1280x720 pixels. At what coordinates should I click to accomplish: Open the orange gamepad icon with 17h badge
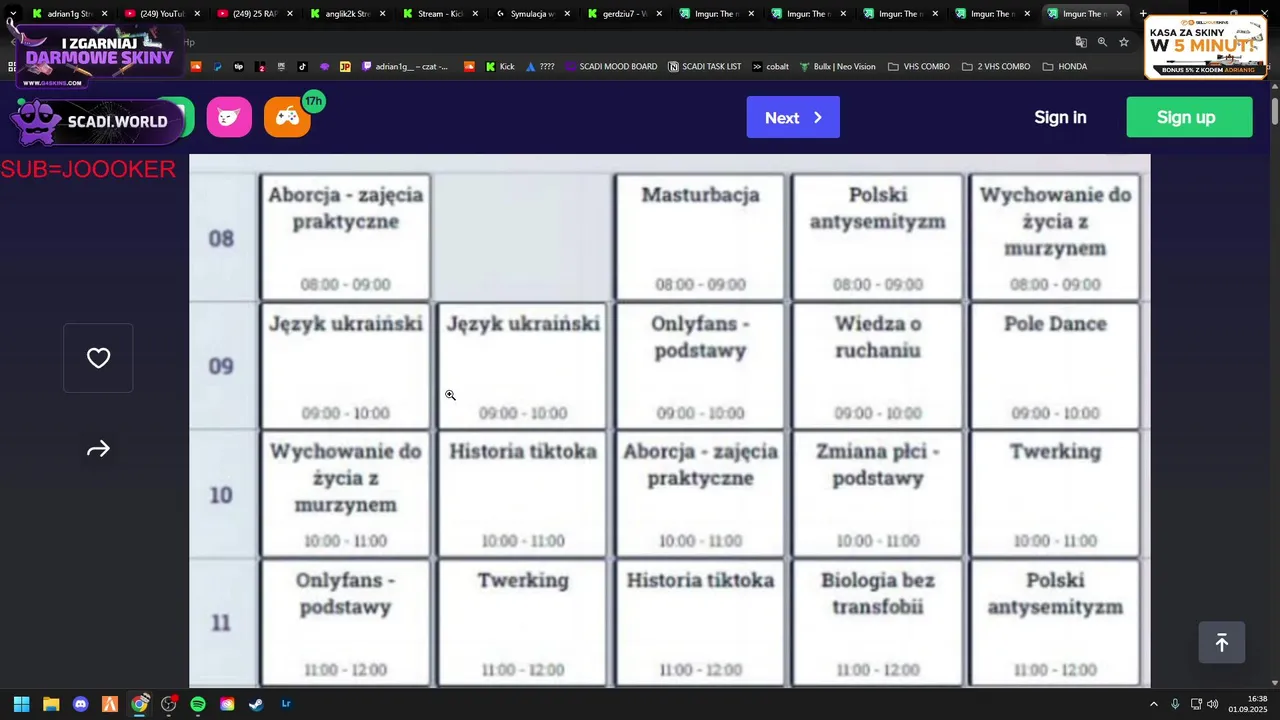pyautogui.click(x=288, y=117)
